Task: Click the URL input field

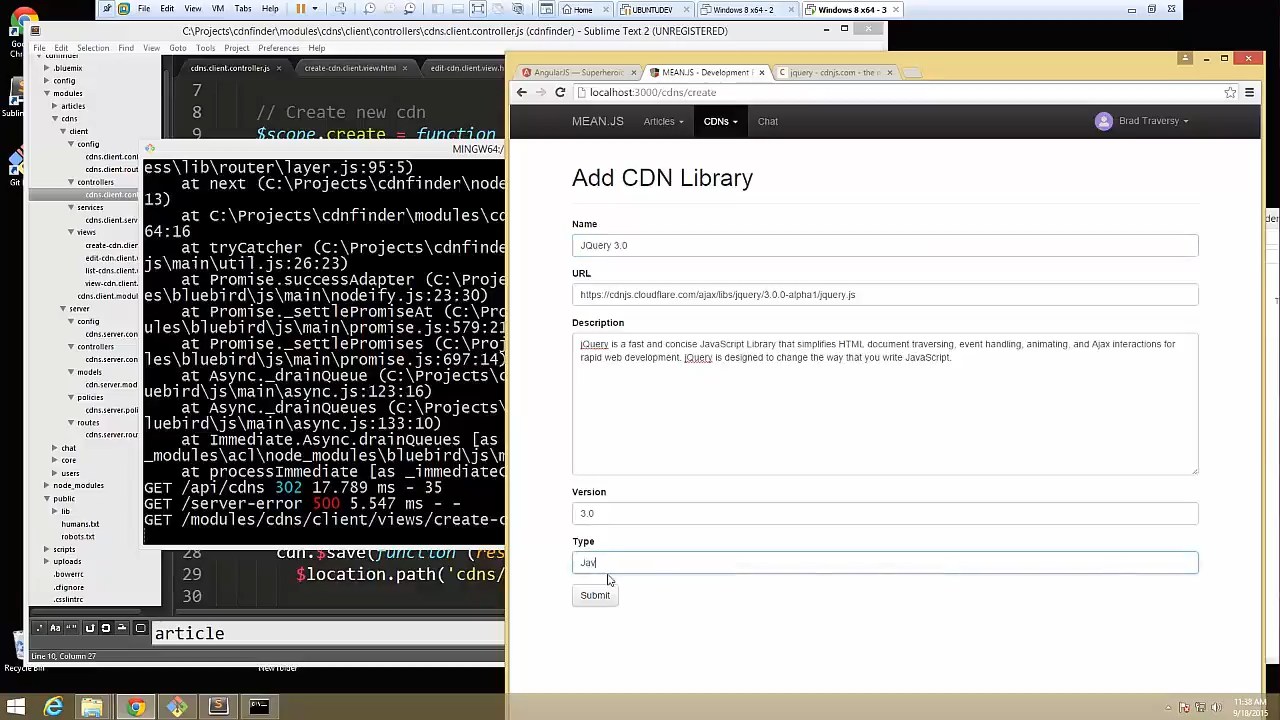Action: 885,295
